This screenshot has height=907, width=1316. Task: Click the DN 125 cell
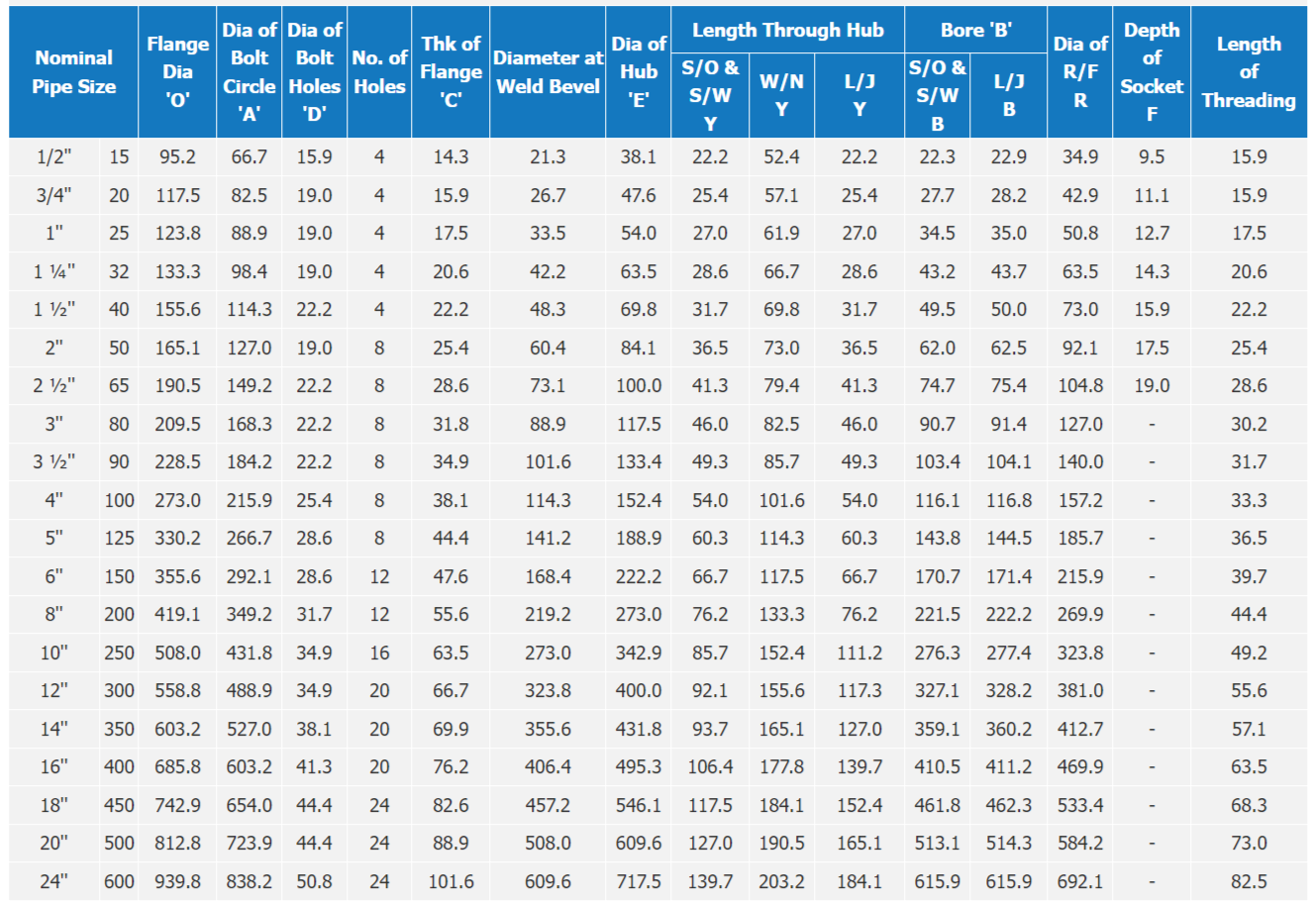[119, 539]
